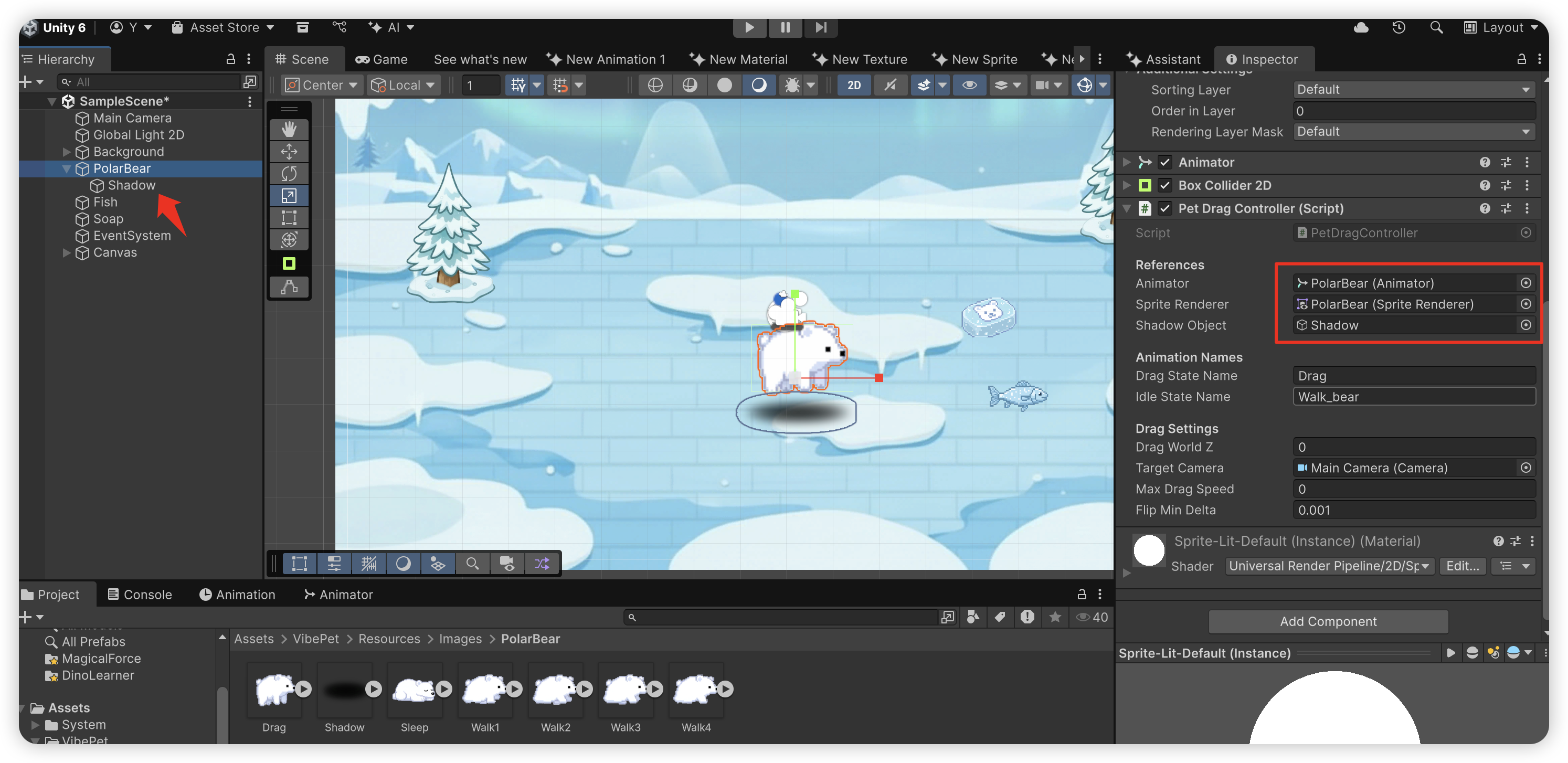Click the Edit Collider green square tool
Screen dimensions: 1568x763
289,263
